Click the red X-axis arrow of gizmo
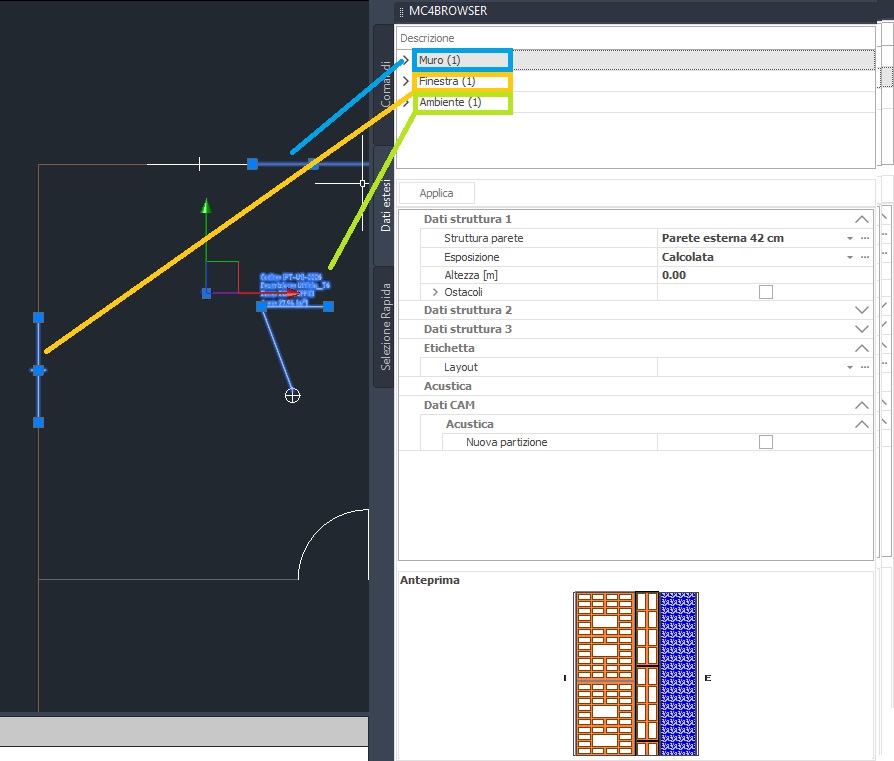This screenshot has width=894, height=761. coord(290,293)
